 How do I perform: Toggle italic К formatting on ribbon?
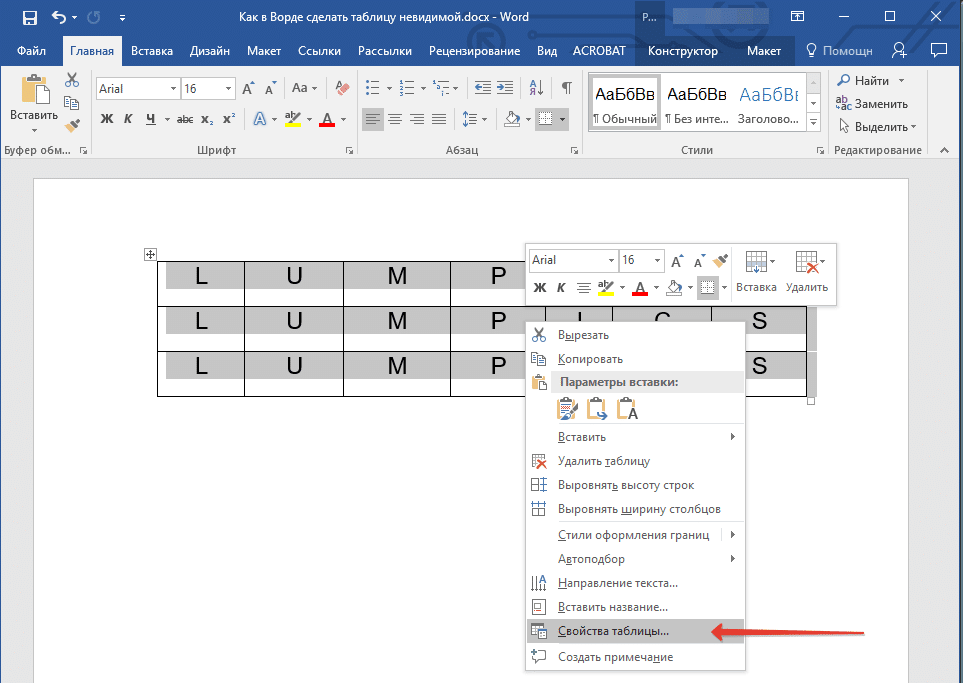[127, 118]
